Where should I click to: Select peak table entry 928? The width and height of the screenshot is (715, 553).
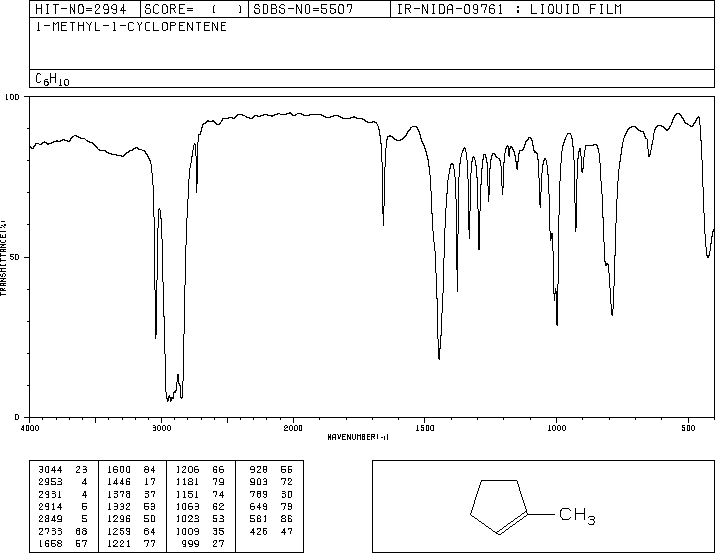271,470
